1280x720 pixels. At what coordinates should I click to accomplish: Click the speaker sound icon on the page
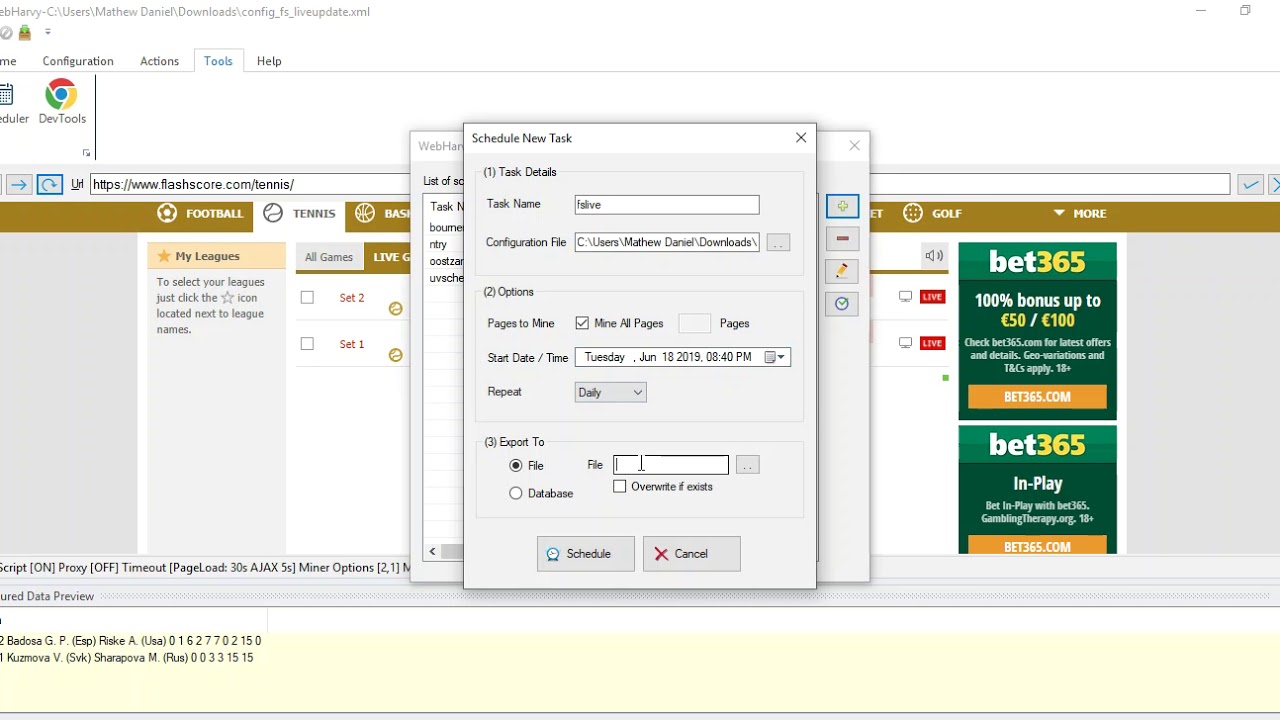(x=934, y=256)
